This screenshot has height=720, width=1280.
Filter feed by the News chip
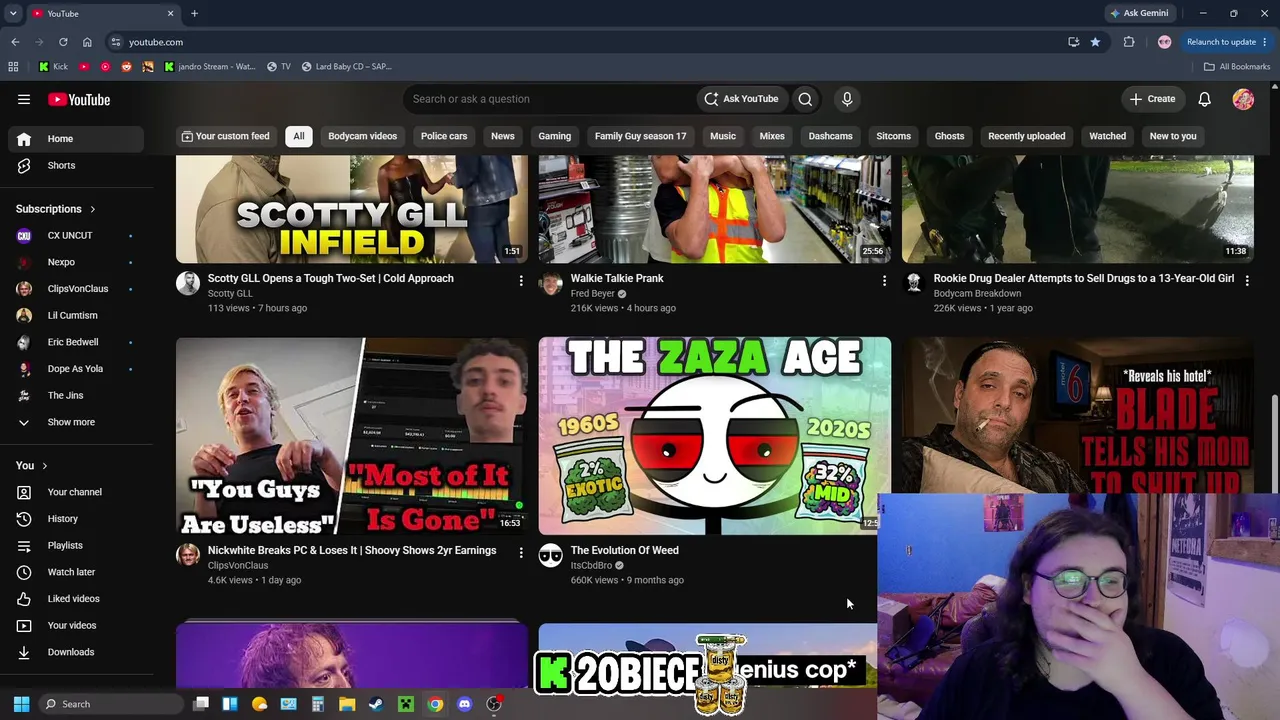coord(503,136)
